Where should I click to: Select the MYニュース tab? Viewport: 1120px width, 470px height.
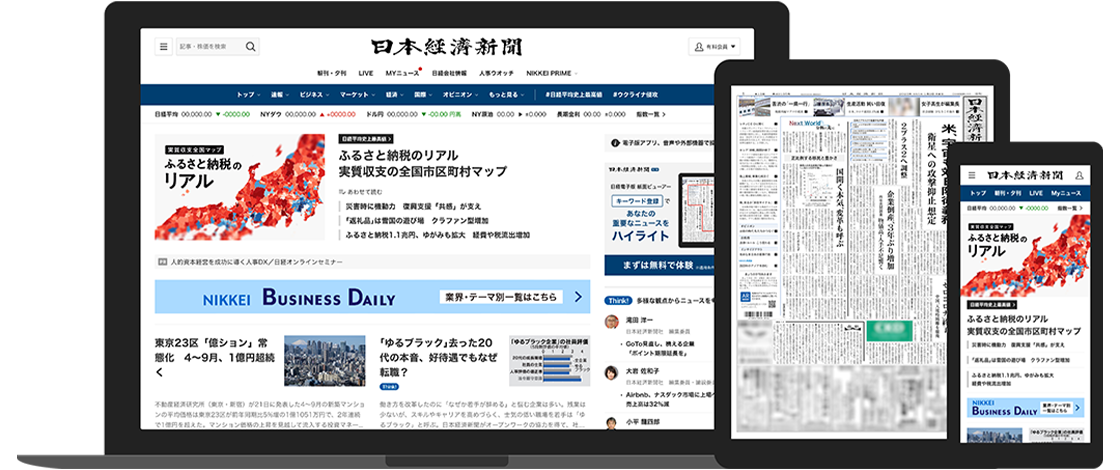click(x=403, y=73)
